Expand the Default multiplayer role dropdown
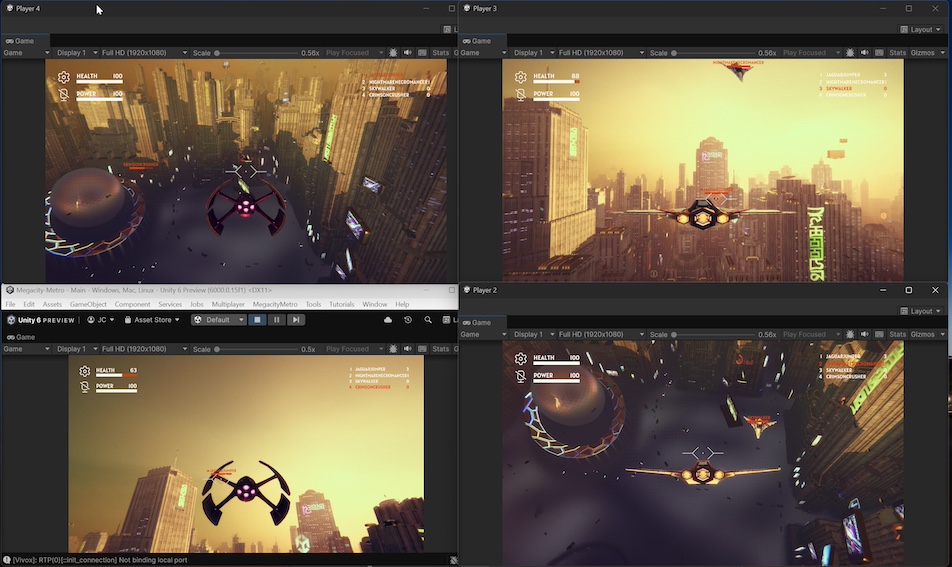 218,320
